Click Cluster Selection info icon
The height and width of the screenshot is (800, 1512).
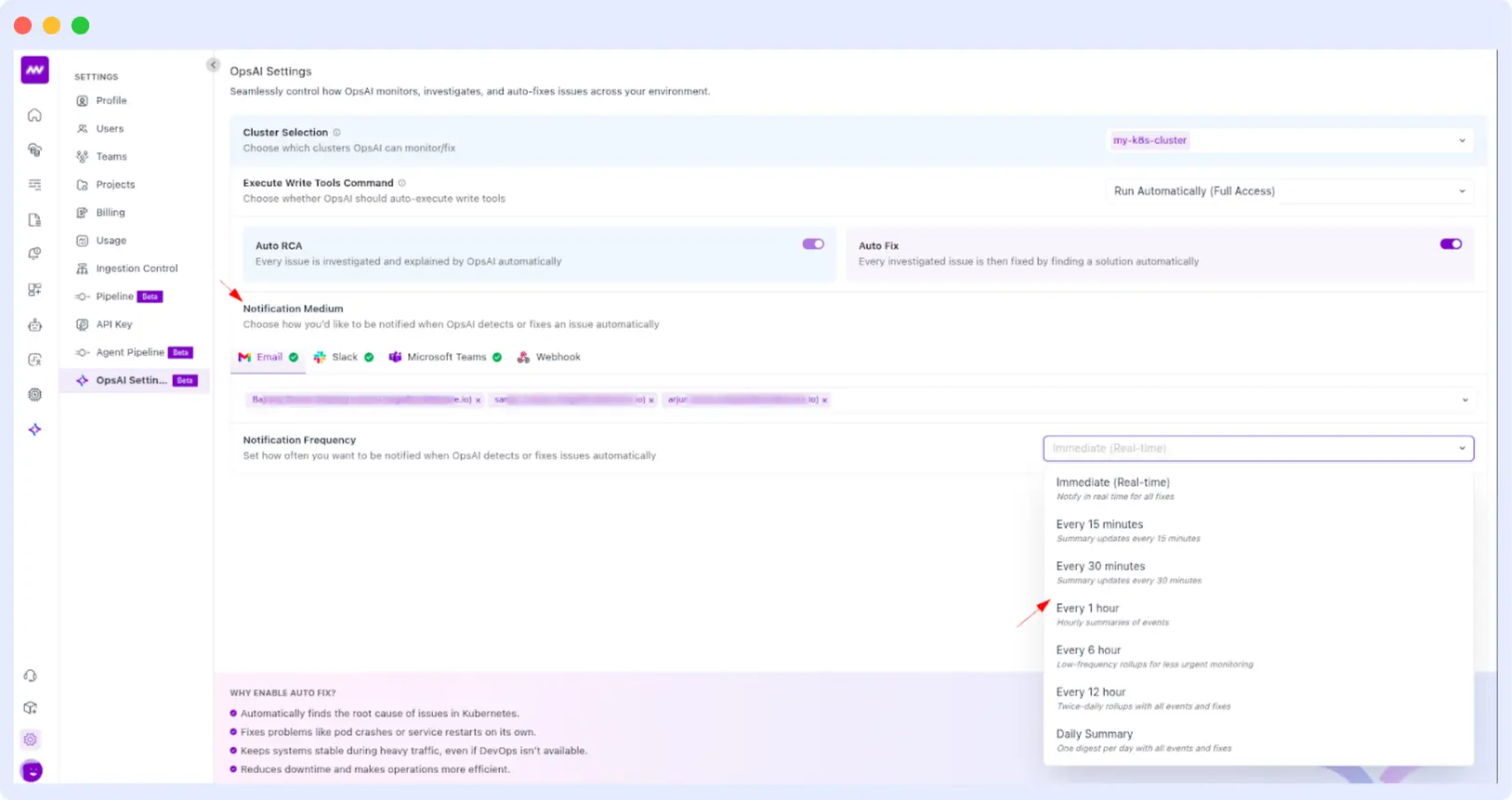point(337,133)
